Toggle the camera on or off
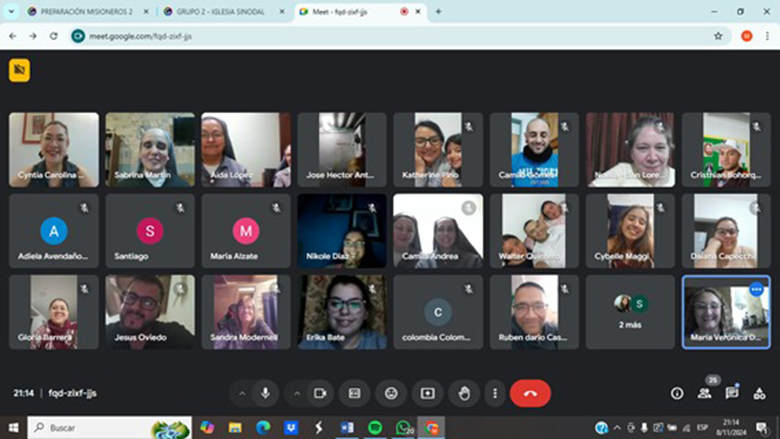Image resolution: width=780 pixels, height=439 pixels. [320, 393]
